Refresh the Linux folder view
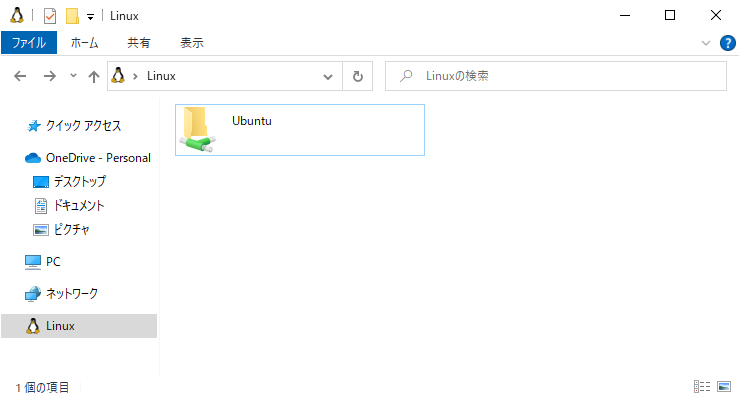740x400 pixels. click(x=358, y=76)
